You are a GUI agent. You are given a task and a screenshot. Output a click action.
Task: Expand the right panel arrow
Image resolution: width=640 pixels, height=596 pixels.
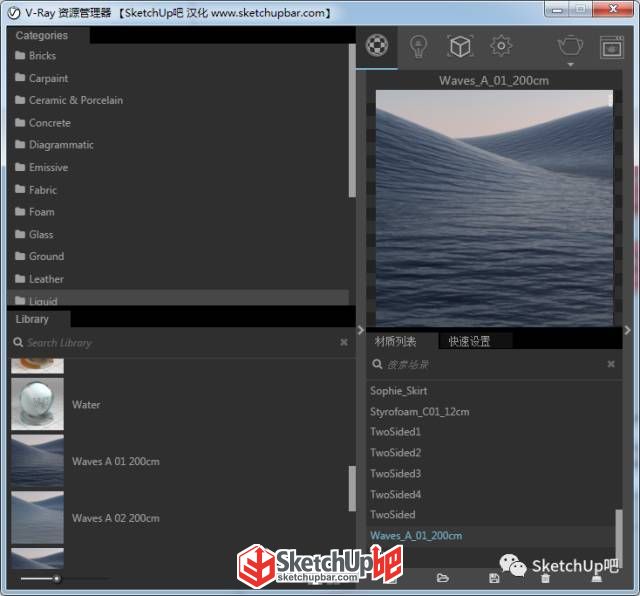coord(628,330)
